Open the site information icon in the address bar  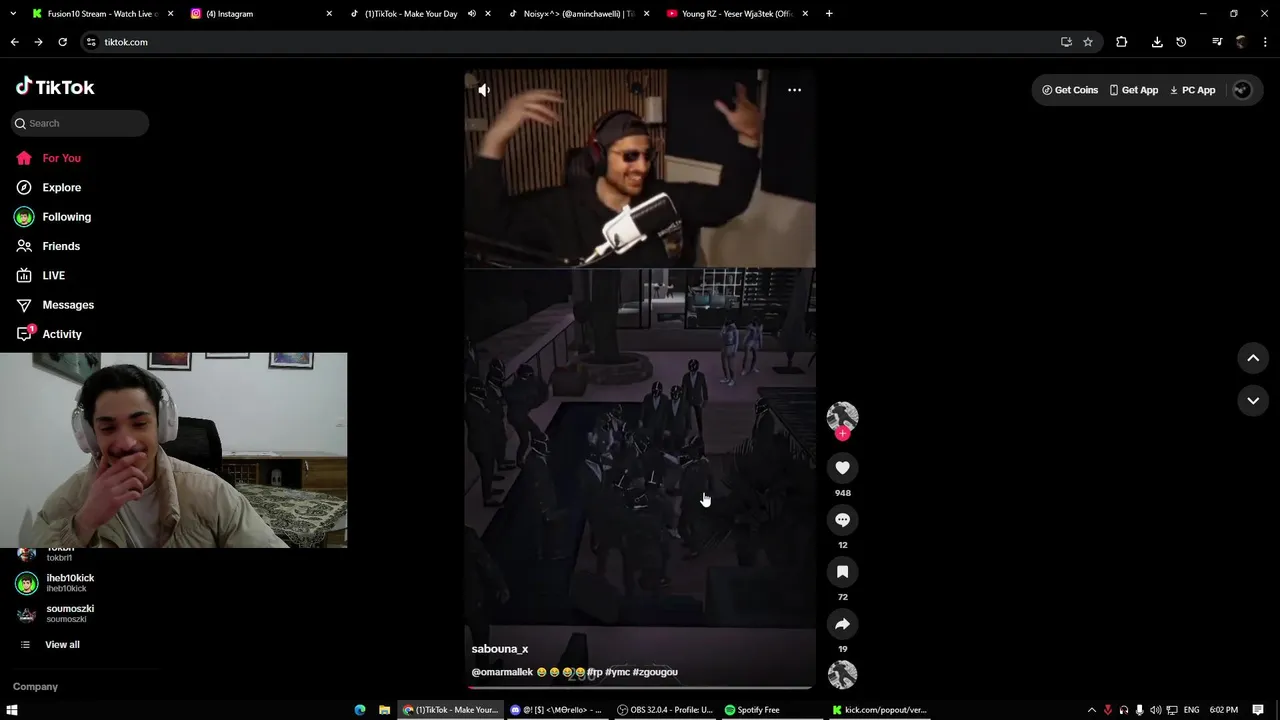pos(91,42)
